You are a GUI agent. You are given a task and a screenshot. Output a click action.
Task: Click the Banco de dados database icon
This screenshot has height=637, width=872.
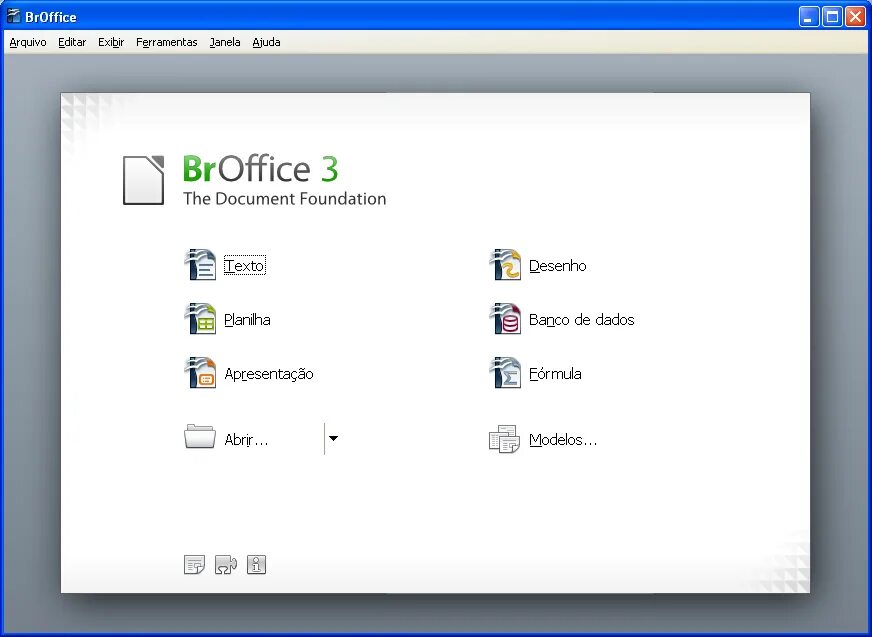[505, 319]
